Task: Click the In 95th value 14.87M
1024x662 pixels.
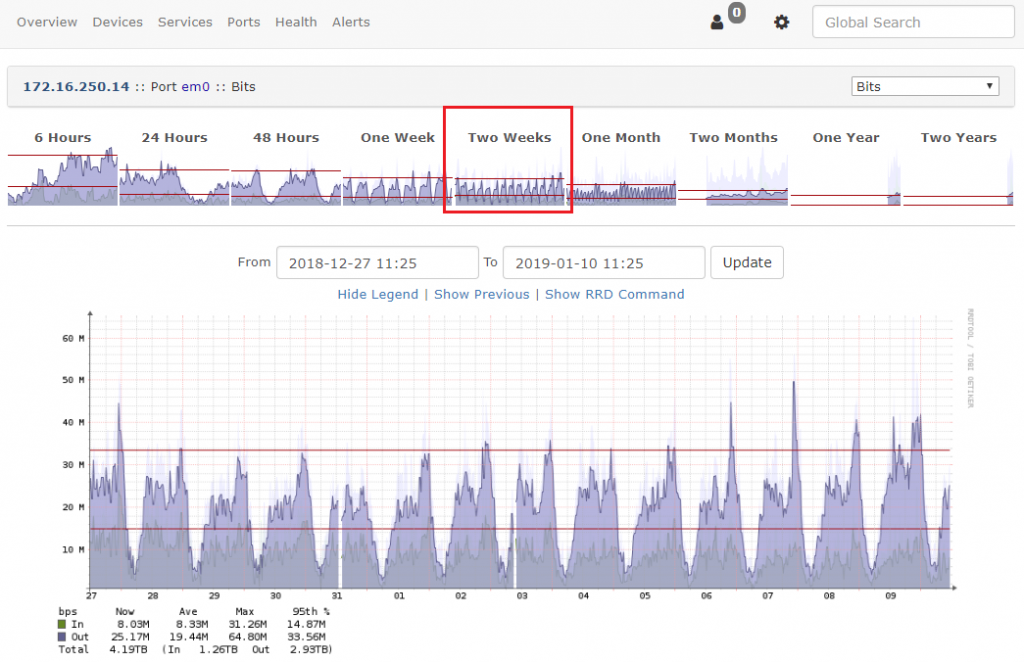Action: point(306,624)
